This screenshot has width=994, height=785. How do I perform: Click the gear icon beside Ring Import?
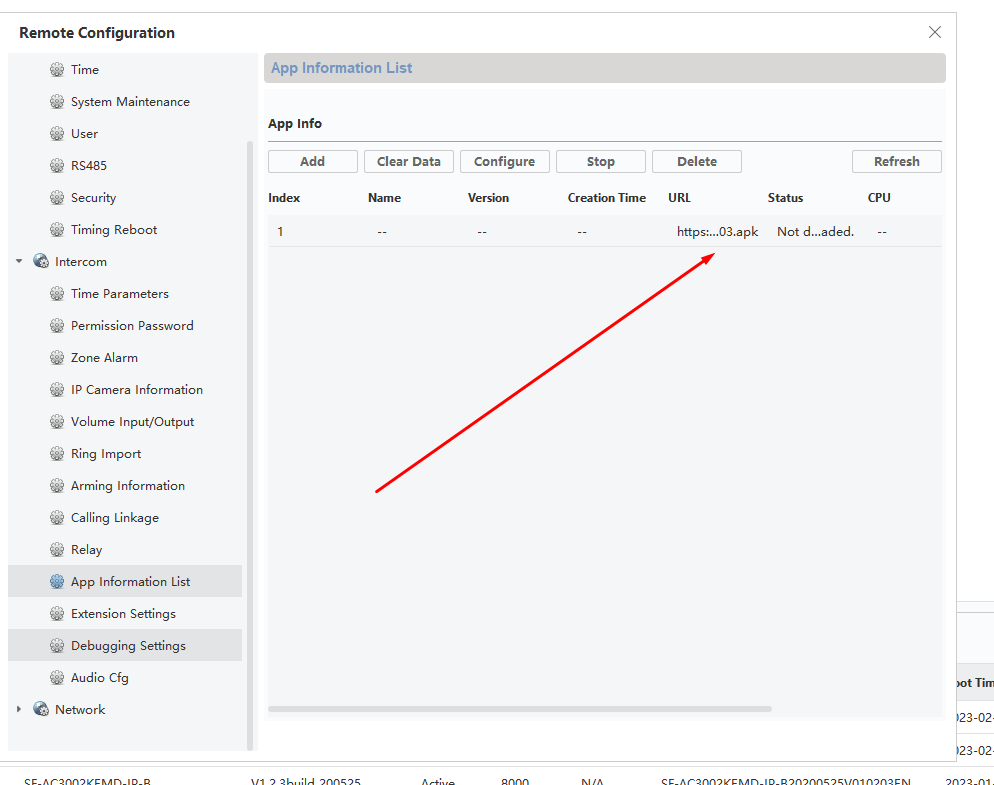(x=57, y=453)
